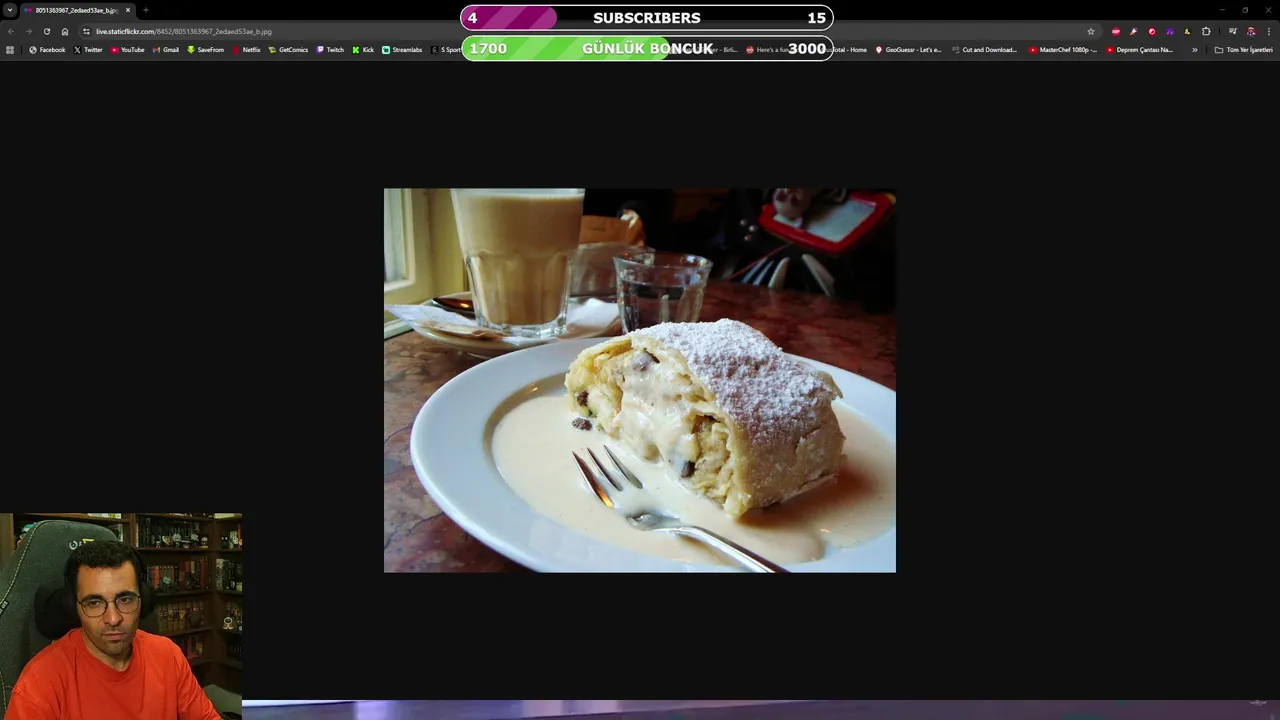View site information icon in address bar
The width and height of the screenshot is (1280, 720).
pos(86,31)
